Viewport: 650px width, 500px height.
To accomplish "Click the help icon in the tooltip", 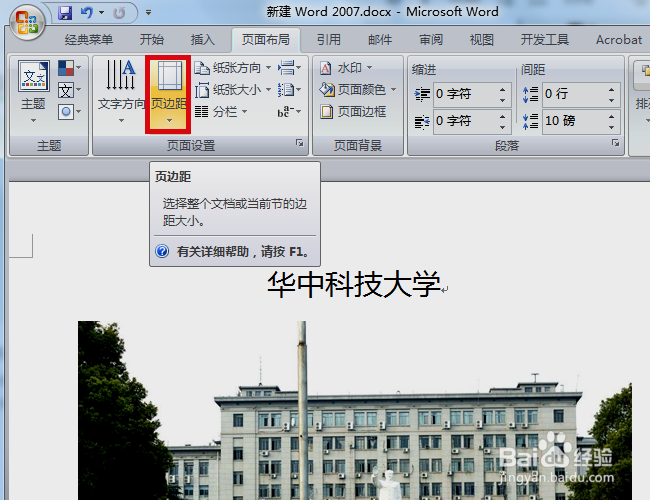I will (x=162, y=251).
